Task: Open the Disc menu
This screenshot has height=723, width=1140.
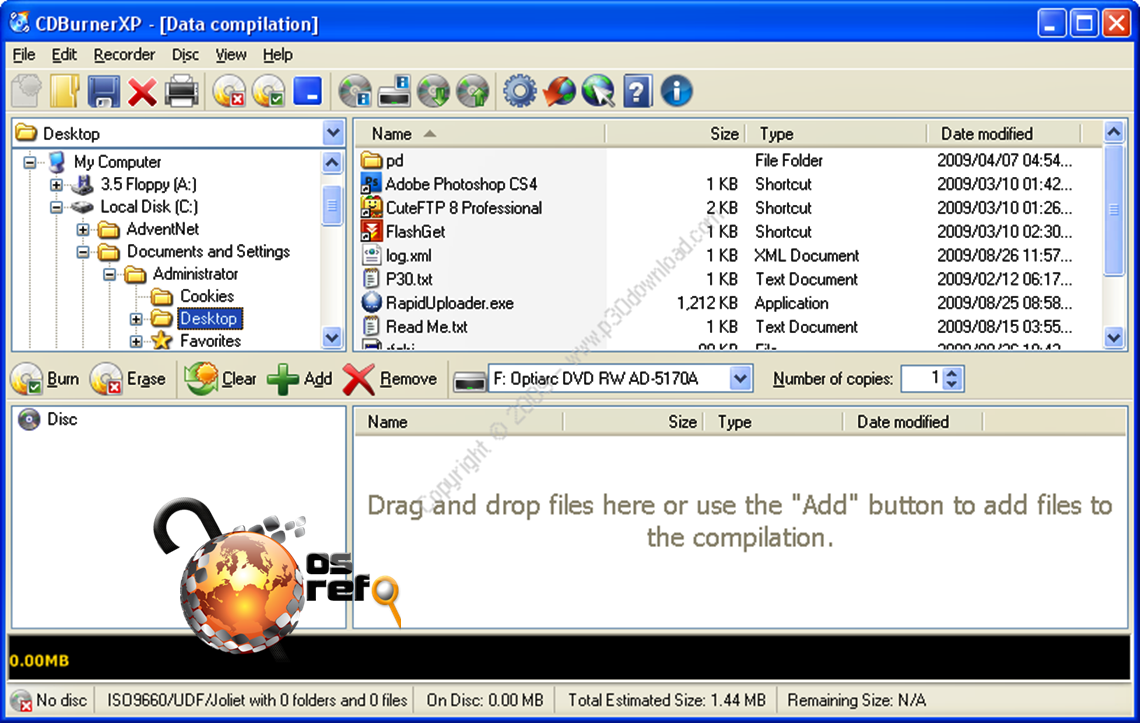Action: click(x=185, y=55)
